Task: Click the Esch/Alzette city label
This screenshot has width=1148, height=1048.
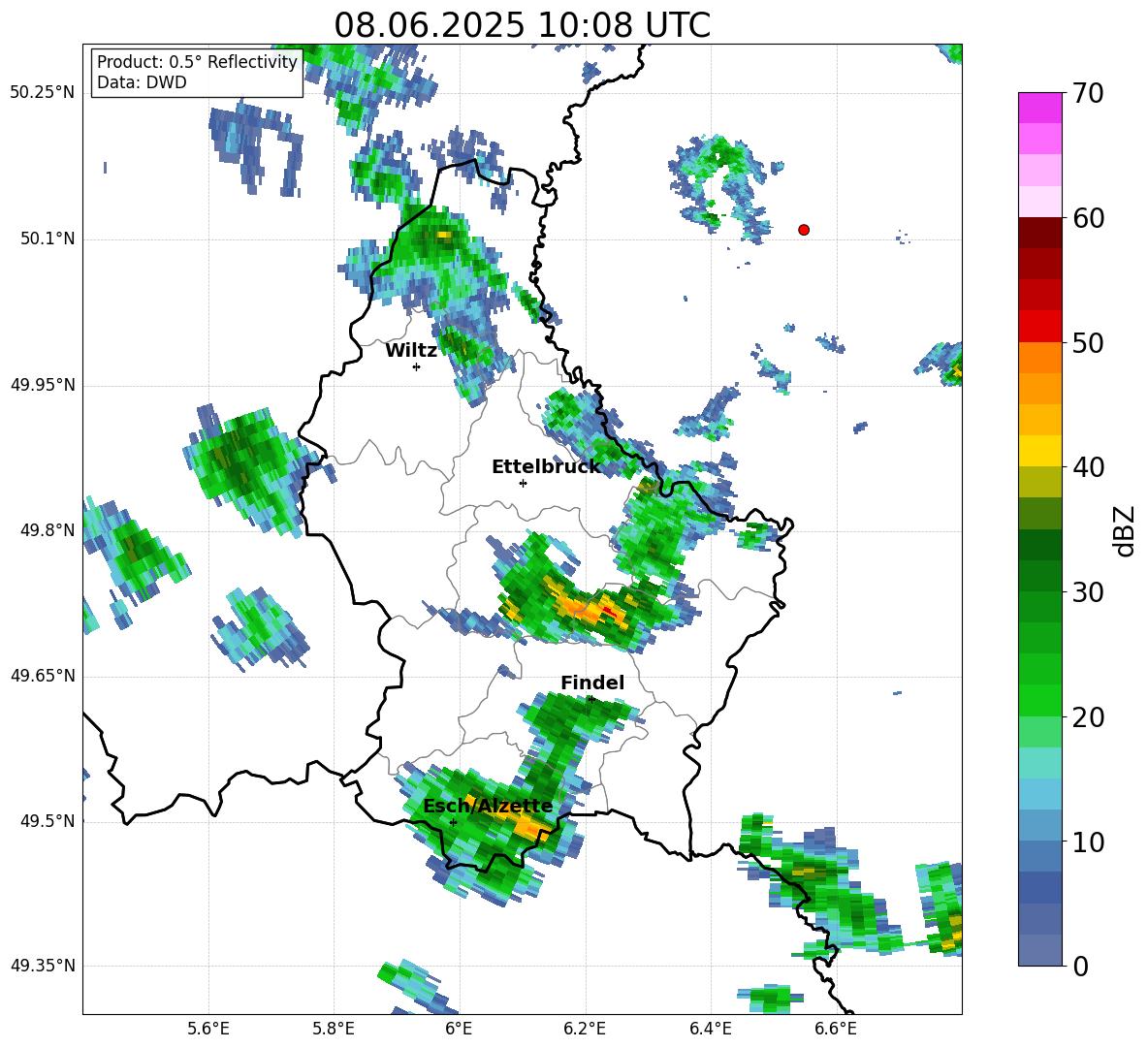Action: tap(488, 807)
